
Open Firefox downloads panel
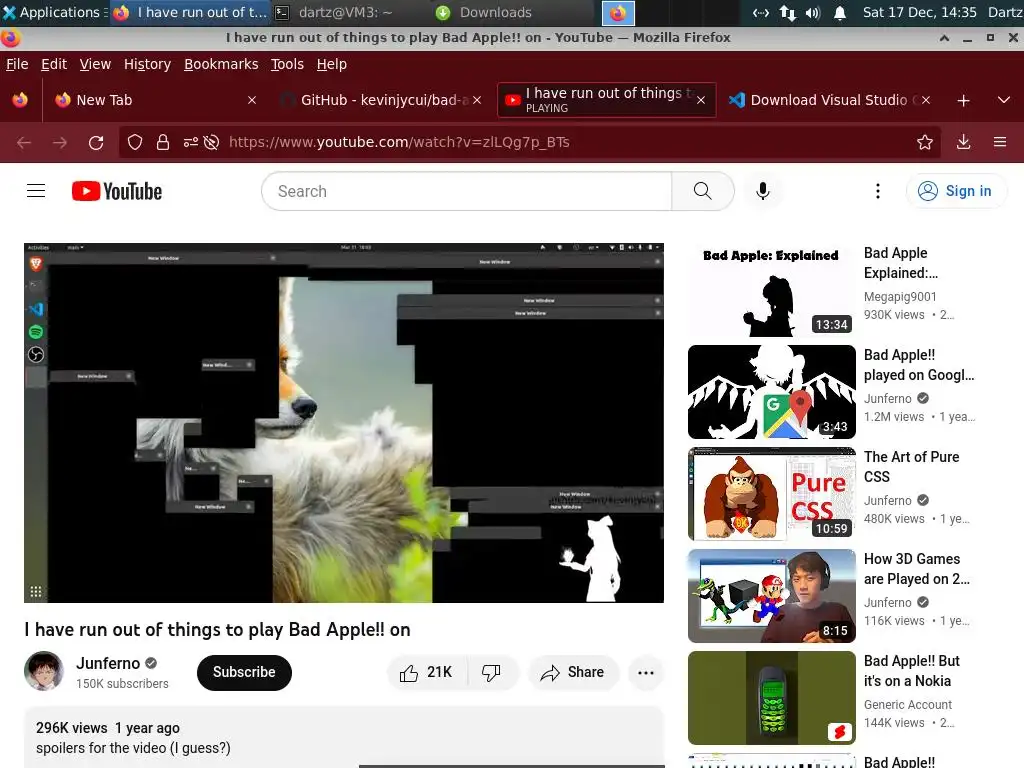click(963, 142)
